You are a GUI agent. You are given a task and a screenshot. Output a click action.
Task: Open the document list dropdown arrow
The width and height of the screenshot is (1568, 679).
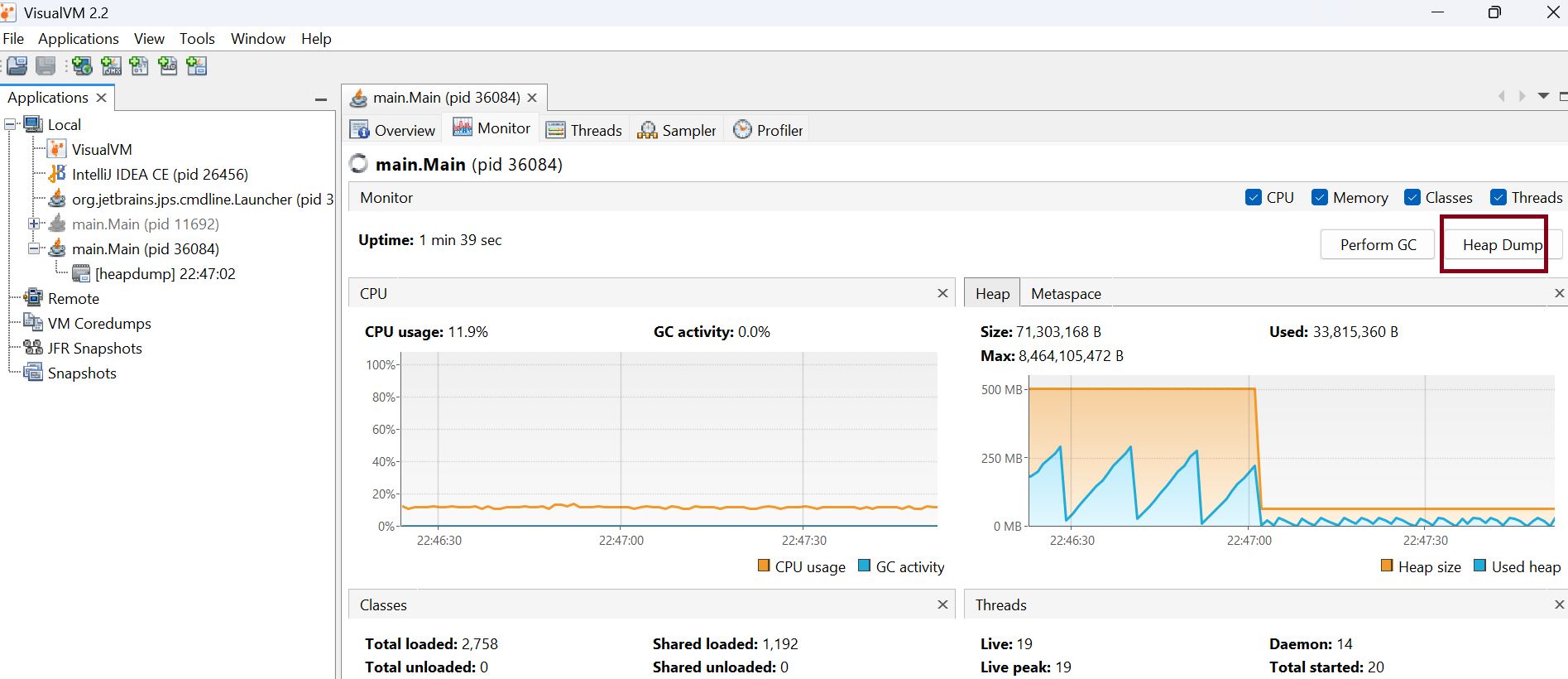1543,96
